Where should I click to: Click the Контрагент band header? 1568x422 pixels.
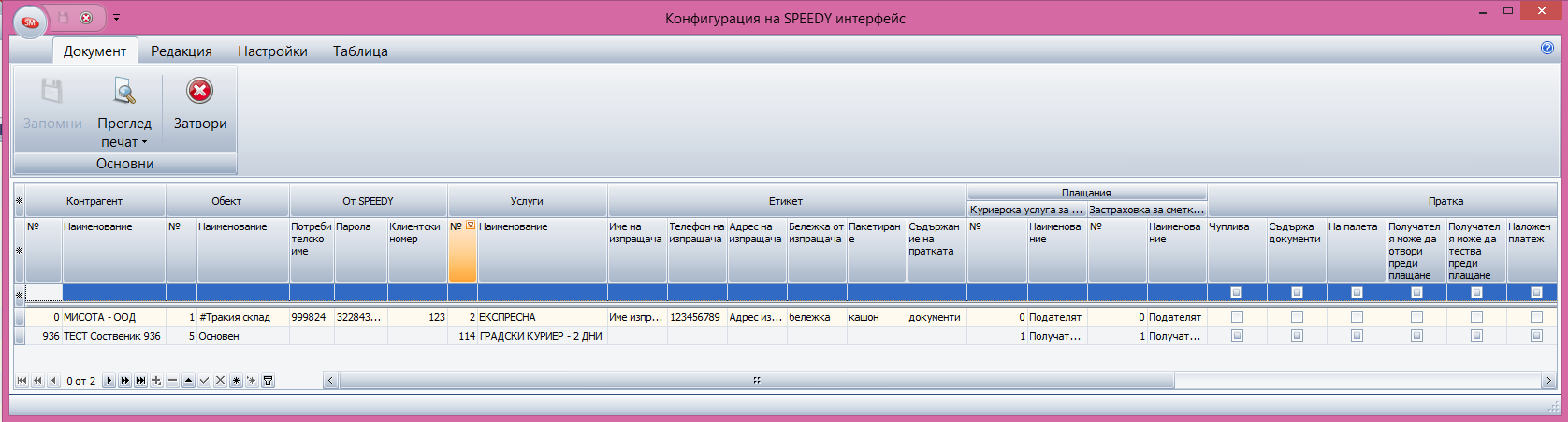coord(94,201)
